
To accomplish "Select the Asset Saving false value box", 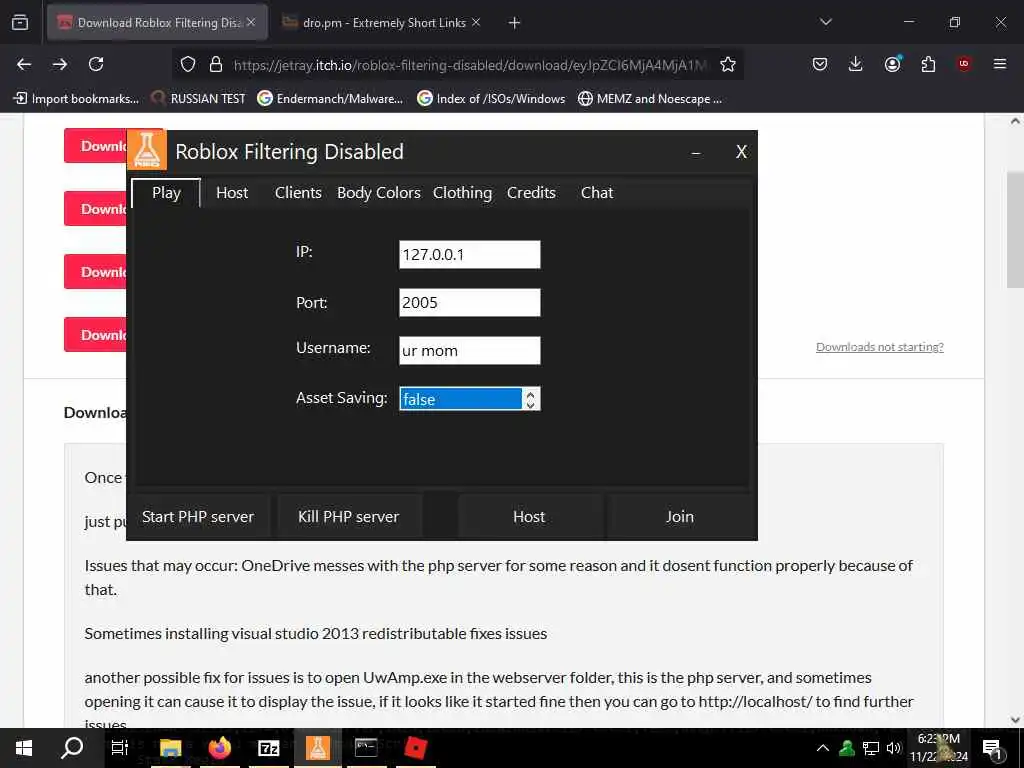I will pos(461,399).
